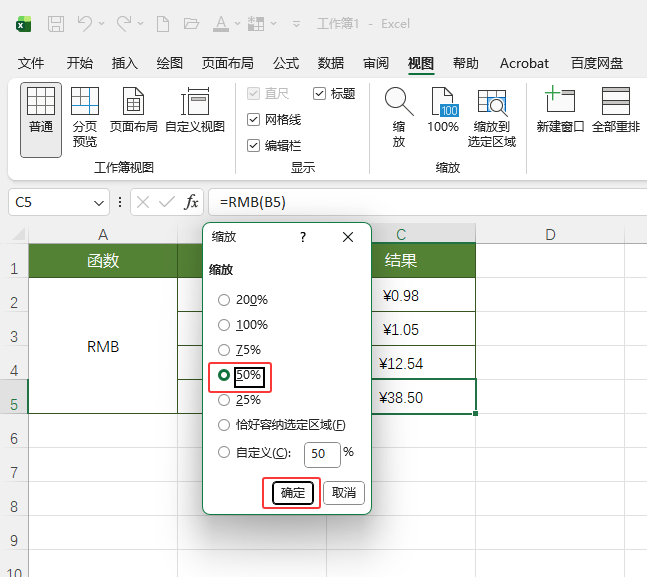Click the help question mark in Zoom dialog

click(x=303, y=237)
